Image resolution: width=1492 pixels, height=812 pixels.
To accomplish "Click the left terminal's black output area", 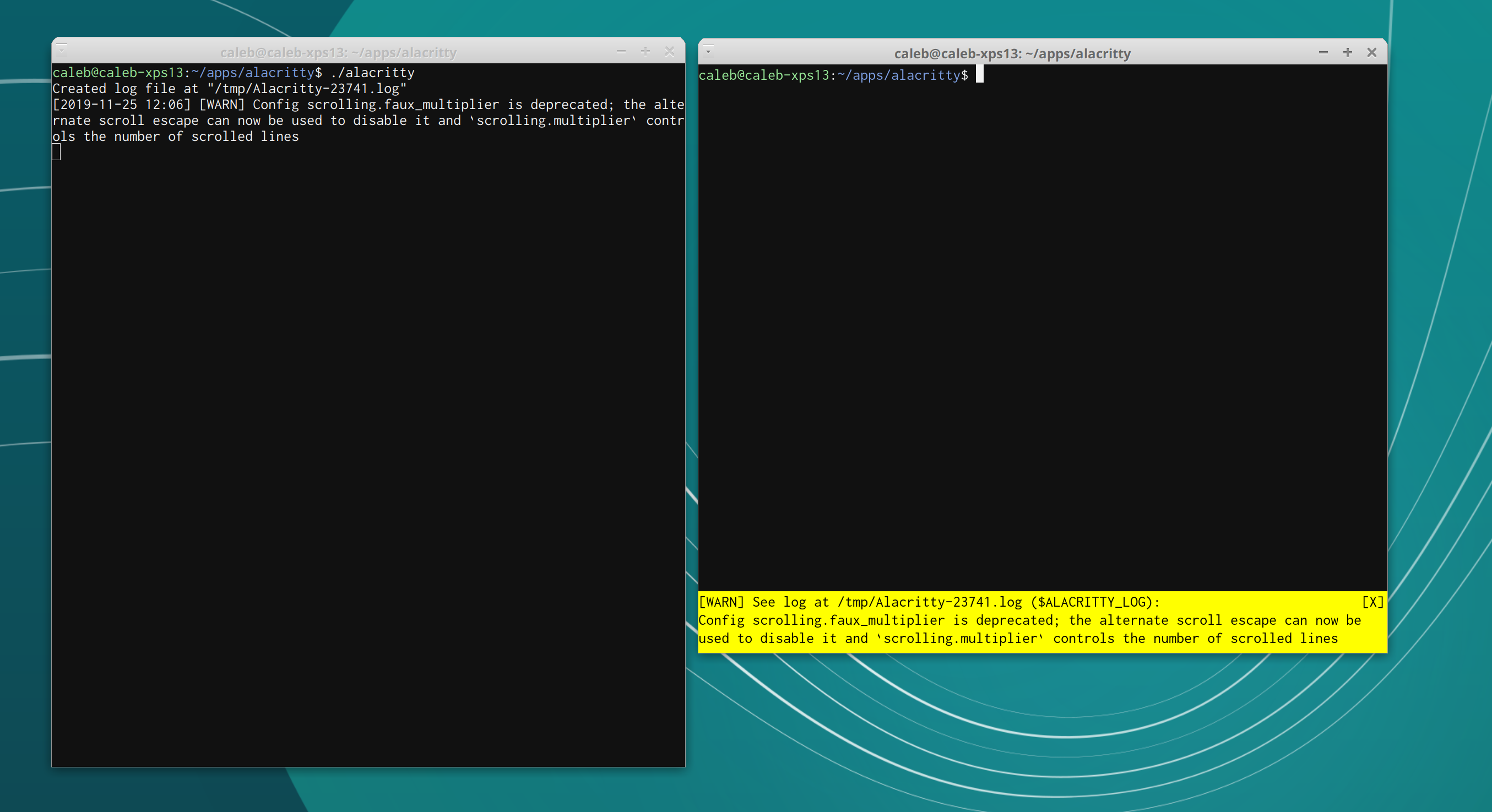I will (368, 405).
